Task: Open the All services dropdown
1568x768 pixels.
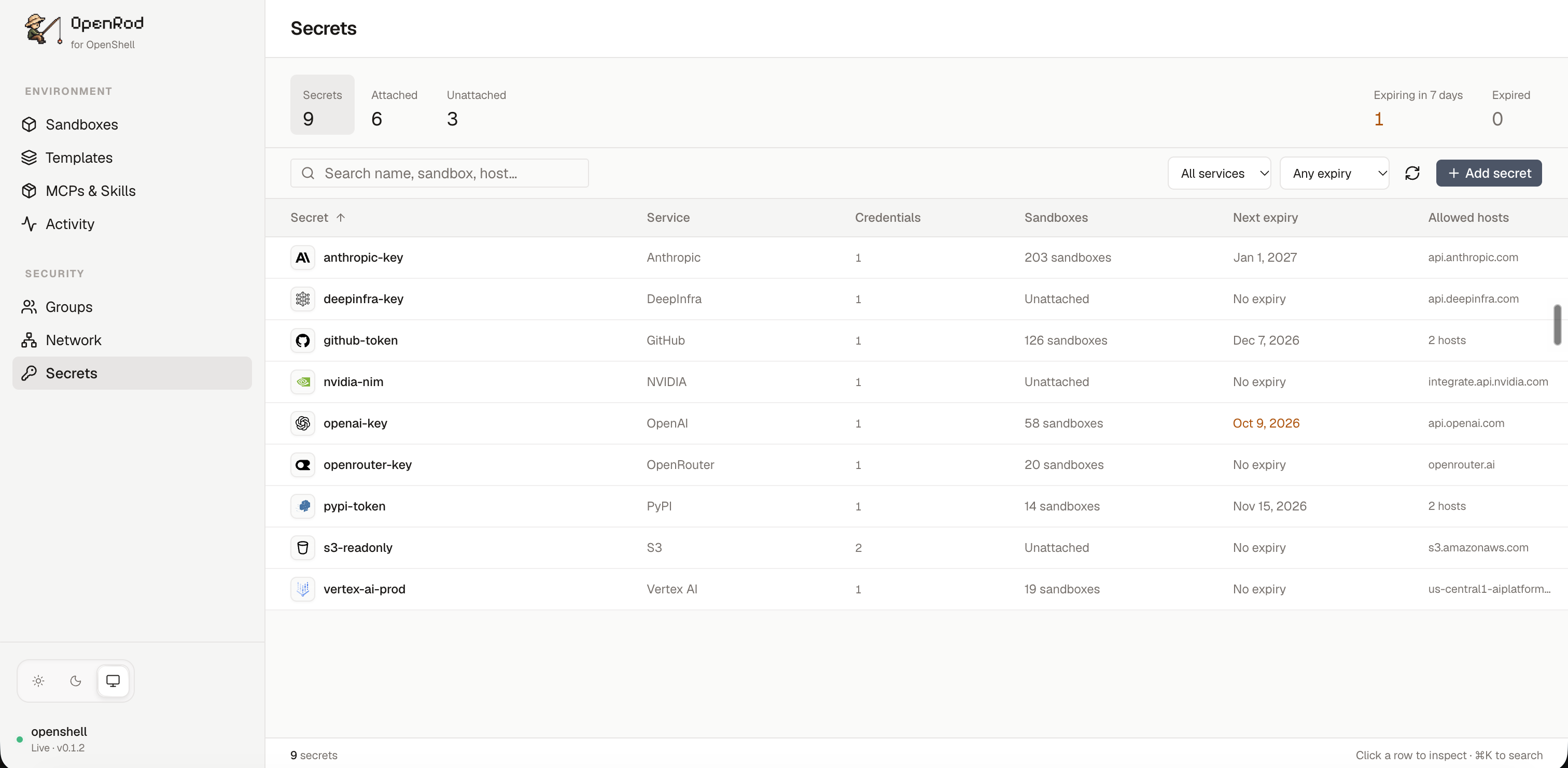Action: [1219, 174]
